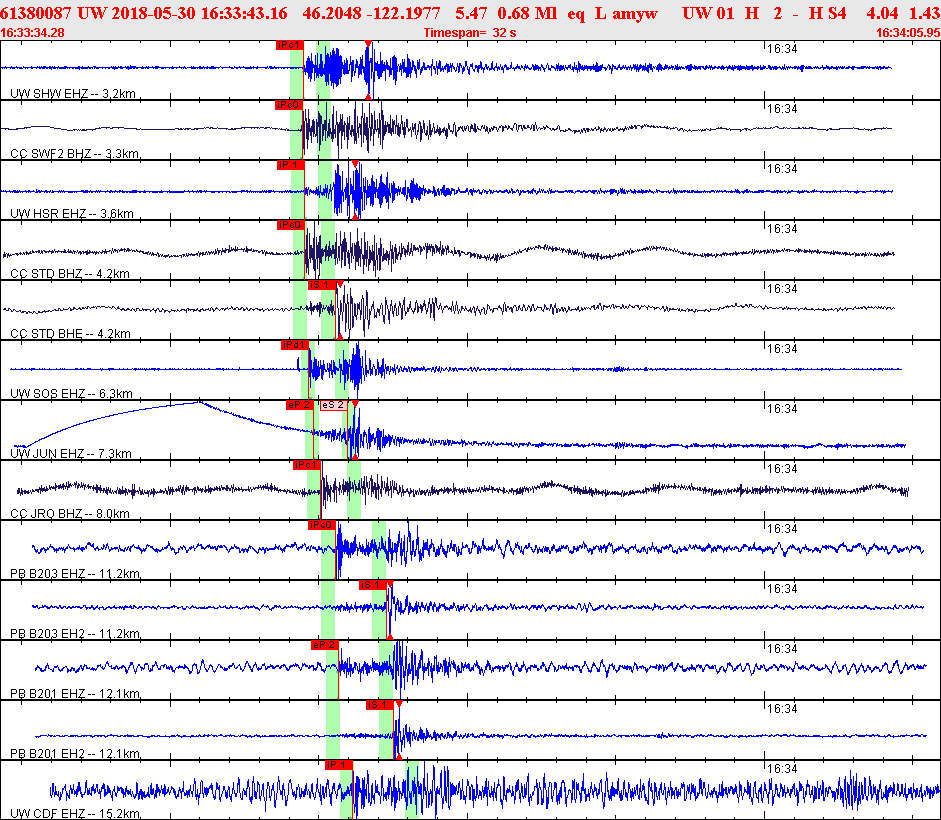The image size is (941, 820).
Task: Click the red triangle marker on HSR EHZ trace
Action: tap(355, 164)
